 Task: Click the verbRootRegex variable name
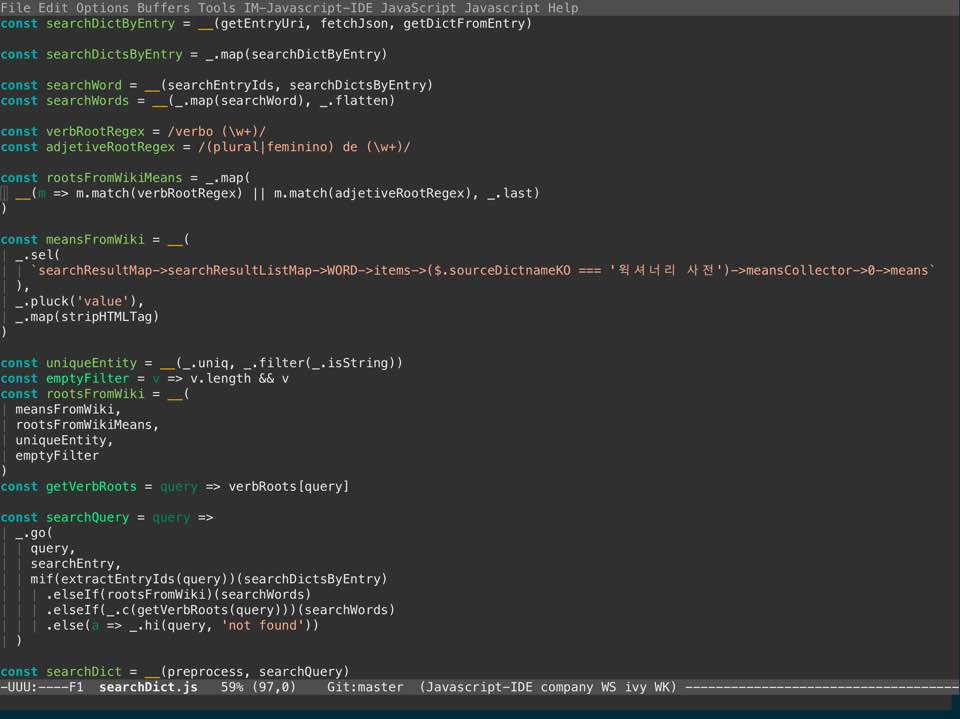95,132
